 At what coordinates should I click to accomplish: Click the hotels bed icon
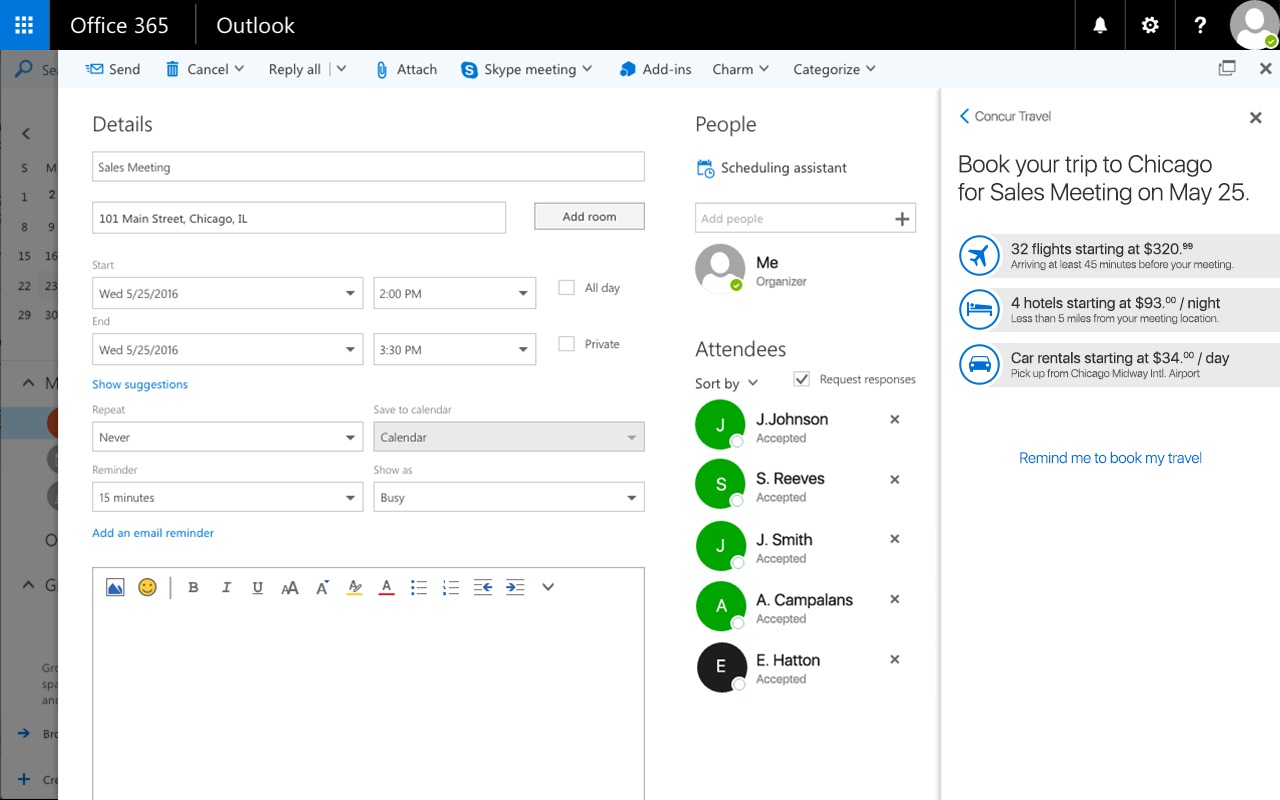click(980, 310)
